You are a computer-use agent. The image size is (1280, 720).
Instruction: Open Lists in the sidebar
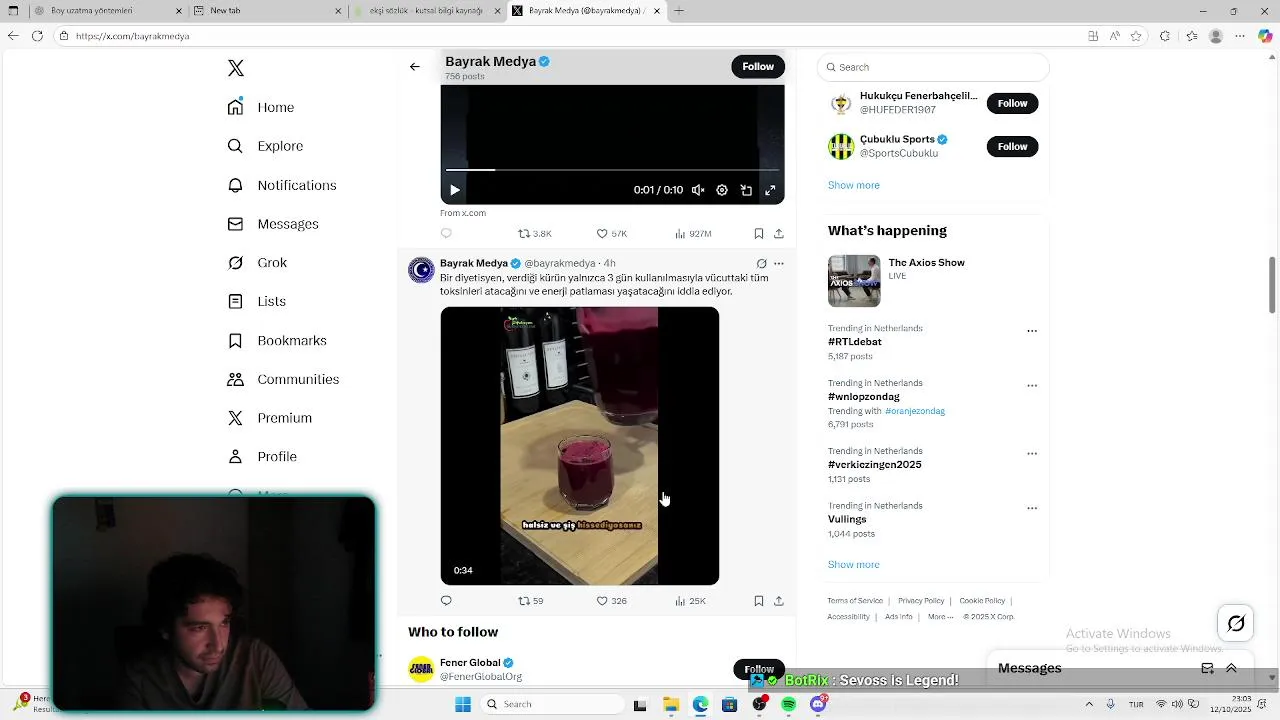tap(256, 301)
